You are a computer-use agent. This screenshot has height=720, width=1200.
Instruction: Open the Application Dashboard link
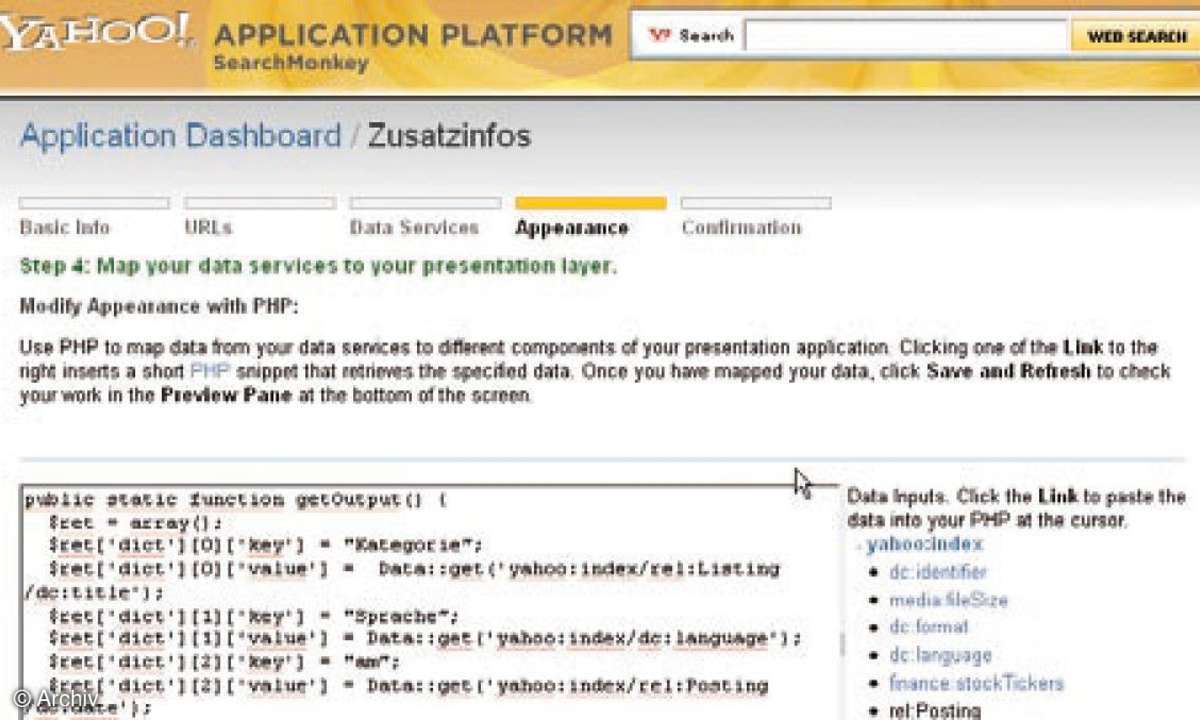(x=180, y=135)
